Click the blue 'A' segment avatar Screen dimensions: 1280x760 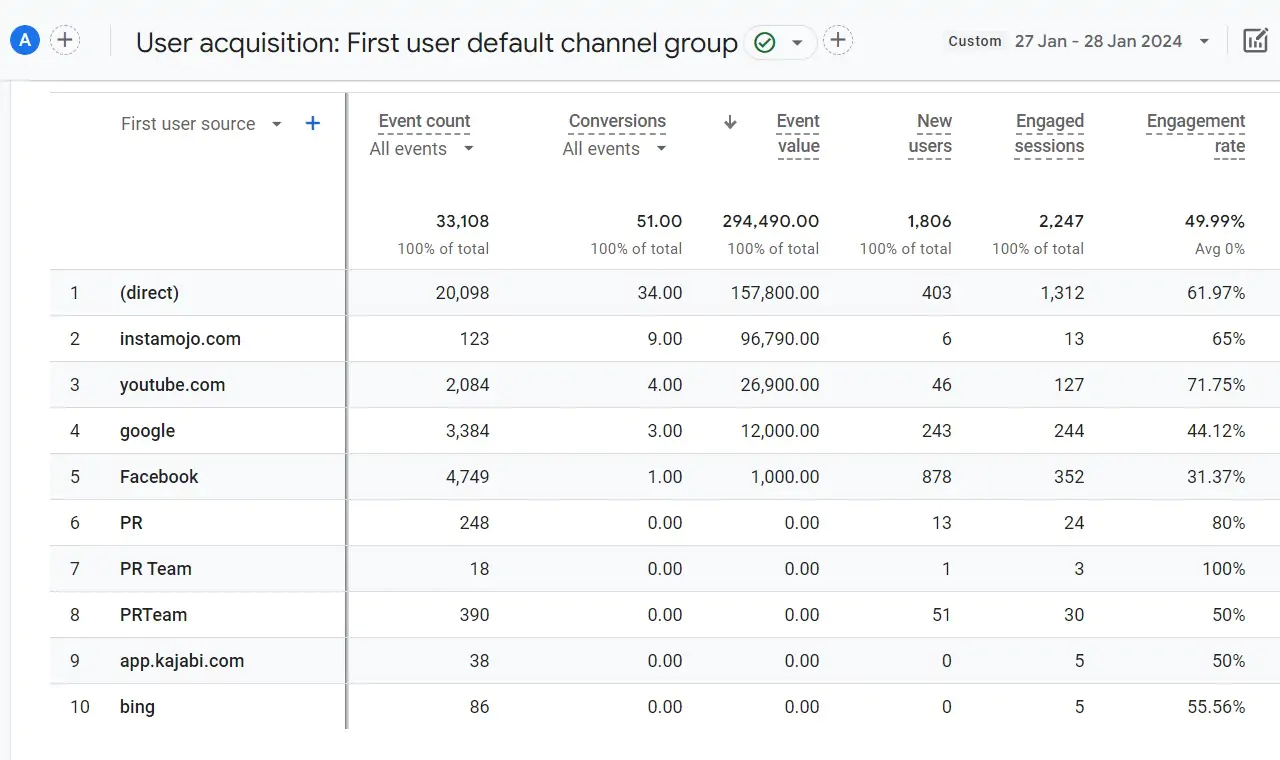pyautogui.click(x=24, y=41)
